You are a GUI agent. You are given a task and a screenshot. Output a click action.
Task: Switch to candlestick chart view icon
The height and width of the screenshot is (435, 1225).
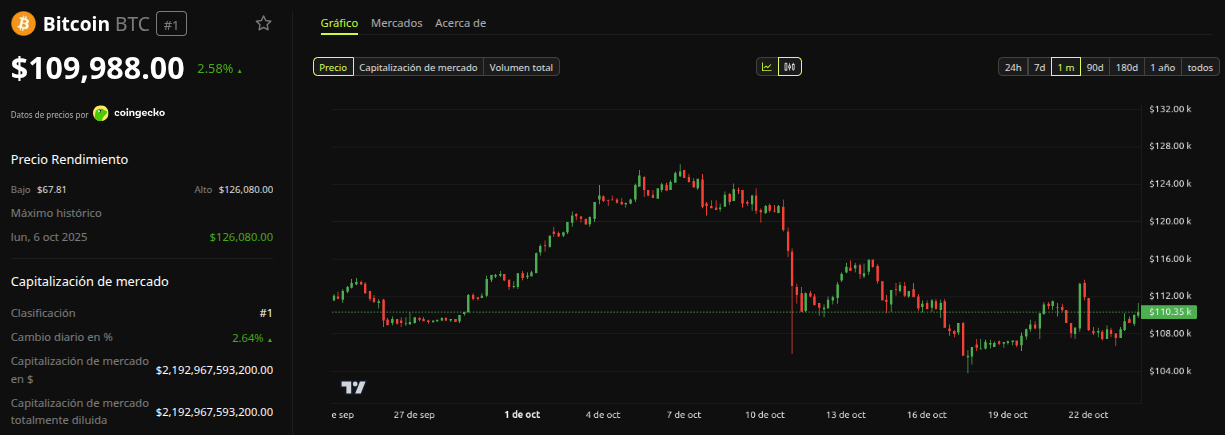(x=790, y=67)
